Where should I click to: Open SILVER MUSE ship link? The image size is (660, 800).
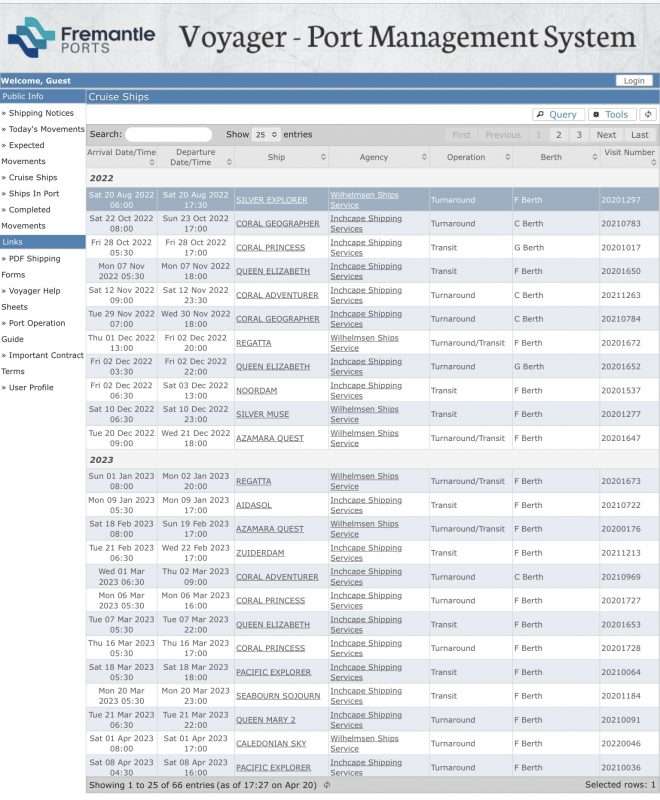pyautogui.click(x=262, y=414)
